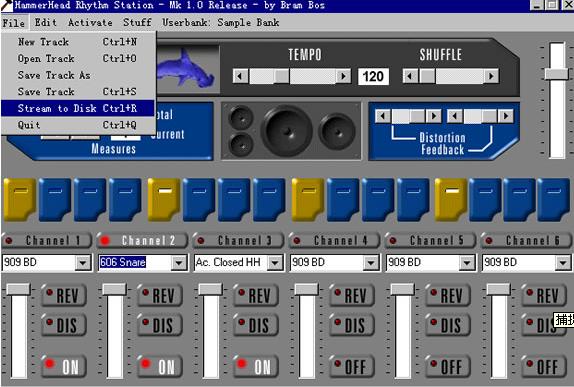Select Save Track As menu entry
The width and height of the screenshot is (574, 387).
(x=78, y=75)
